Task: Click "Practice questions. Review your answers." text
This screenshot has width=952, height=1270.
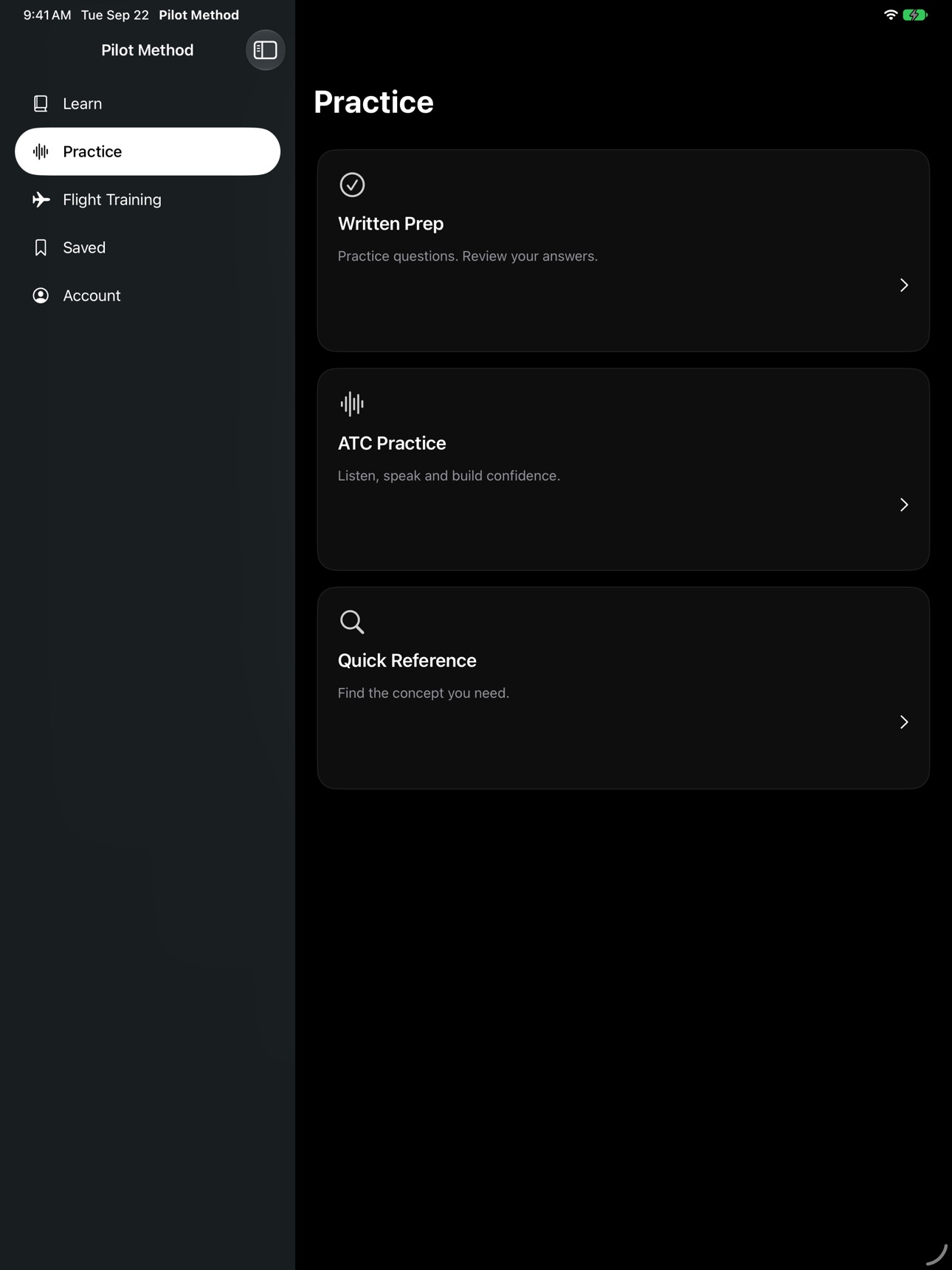Action: tap(467, 256)
